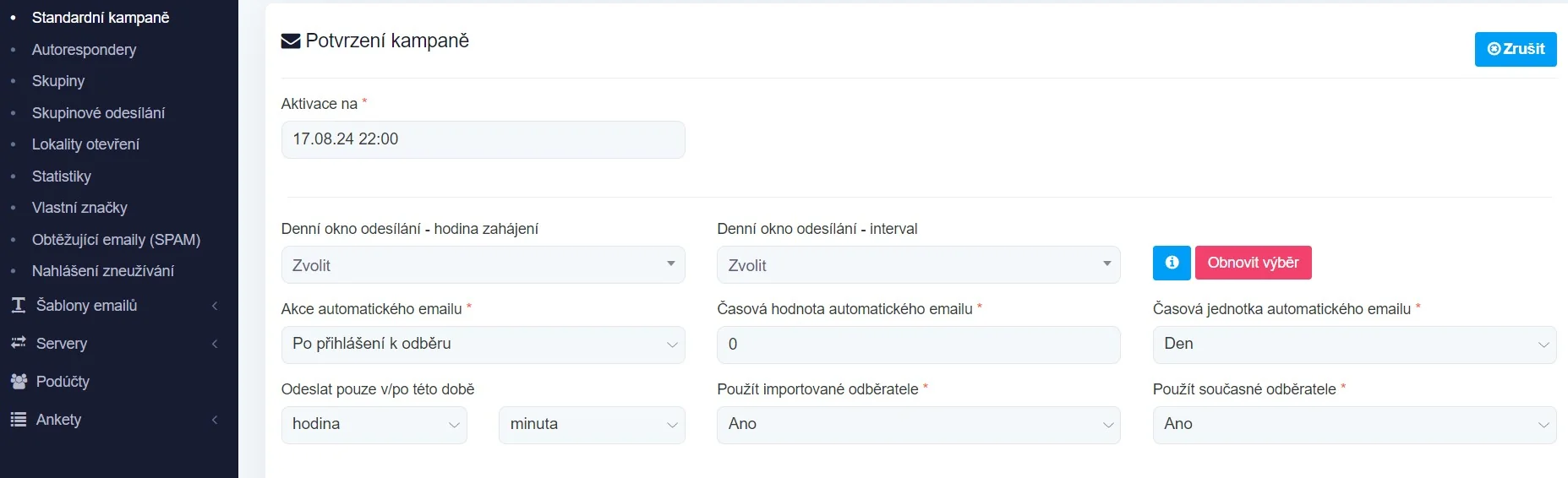Viewport: 1568px width, 478px height.
Task: Expand the Časová jednotka Den dropdown
Action: (1353, 345)
